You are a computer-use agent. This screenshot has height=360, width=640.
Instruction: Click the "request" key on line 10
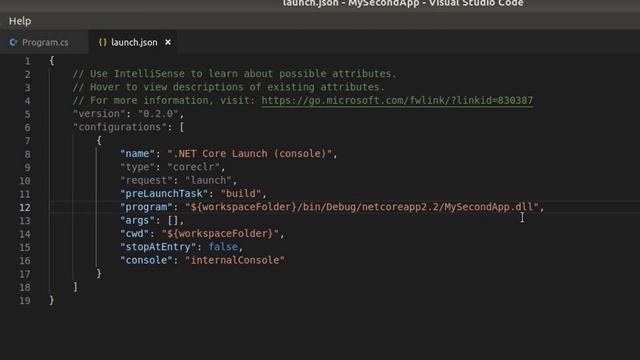coord(147,180)
